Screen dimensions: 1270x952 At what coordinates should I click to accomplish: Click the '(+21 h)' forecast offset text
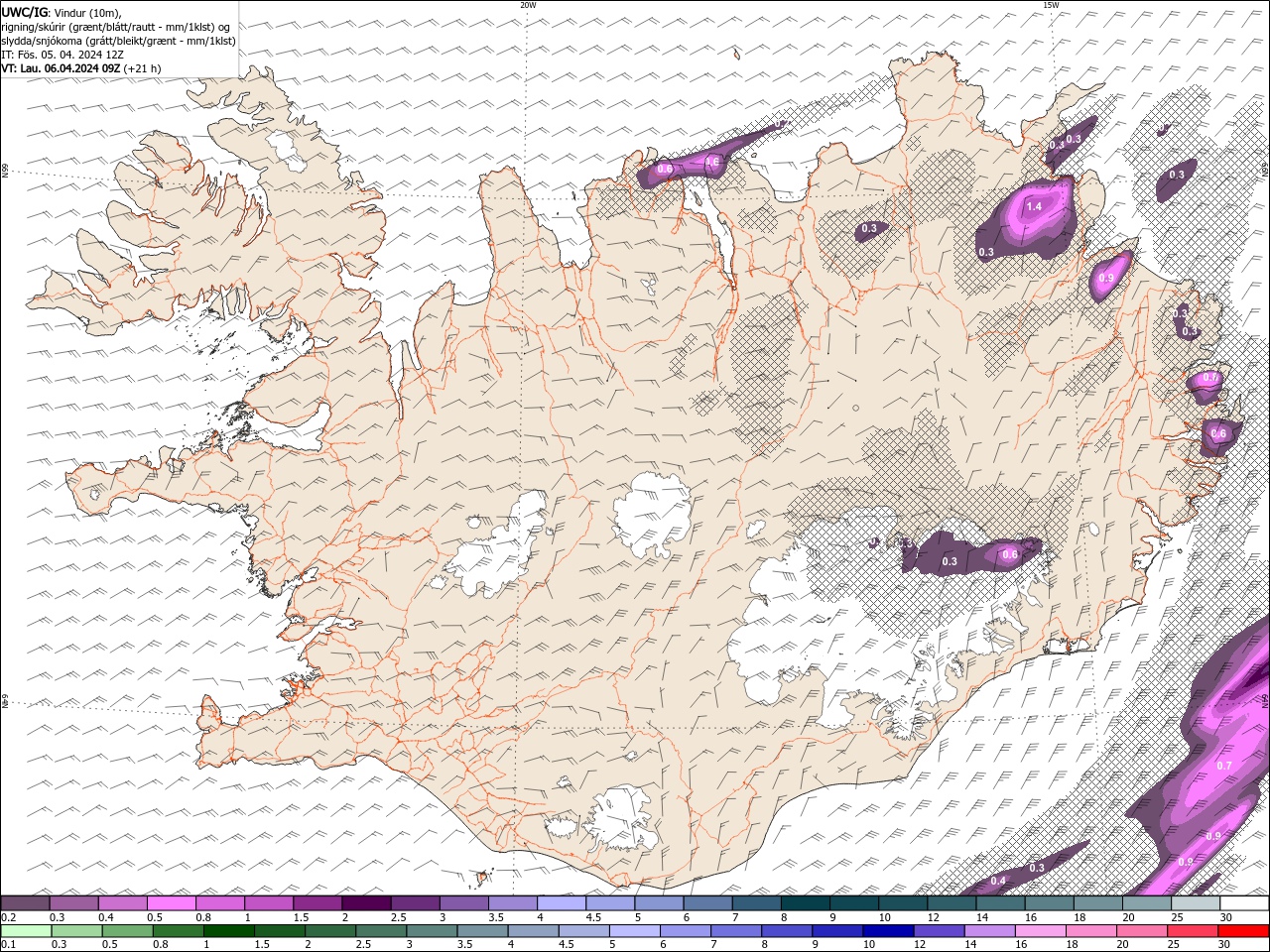143,68
